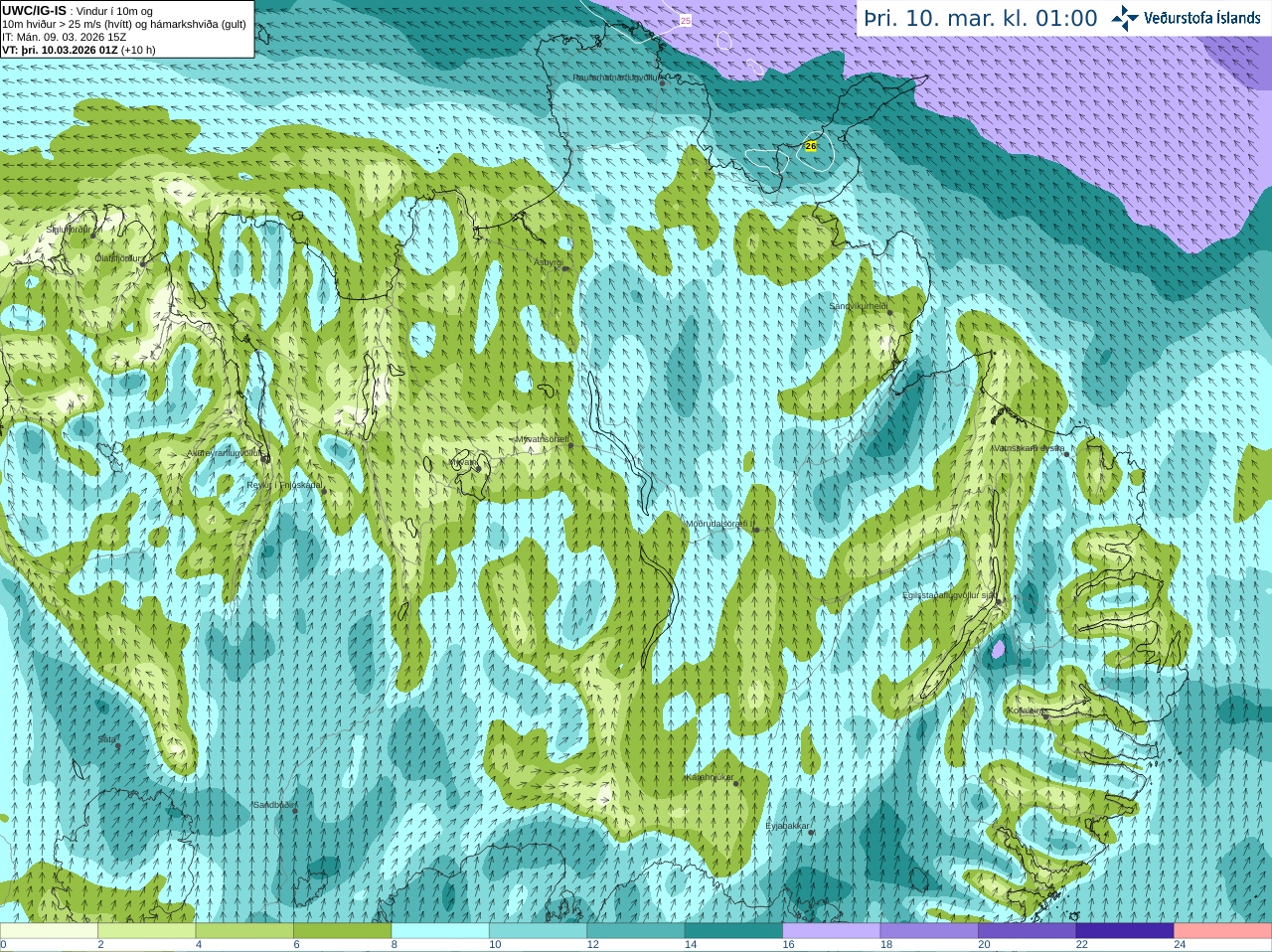
Task: Click the 2–4 m/s legend color swatch
Action: point(146,931)
